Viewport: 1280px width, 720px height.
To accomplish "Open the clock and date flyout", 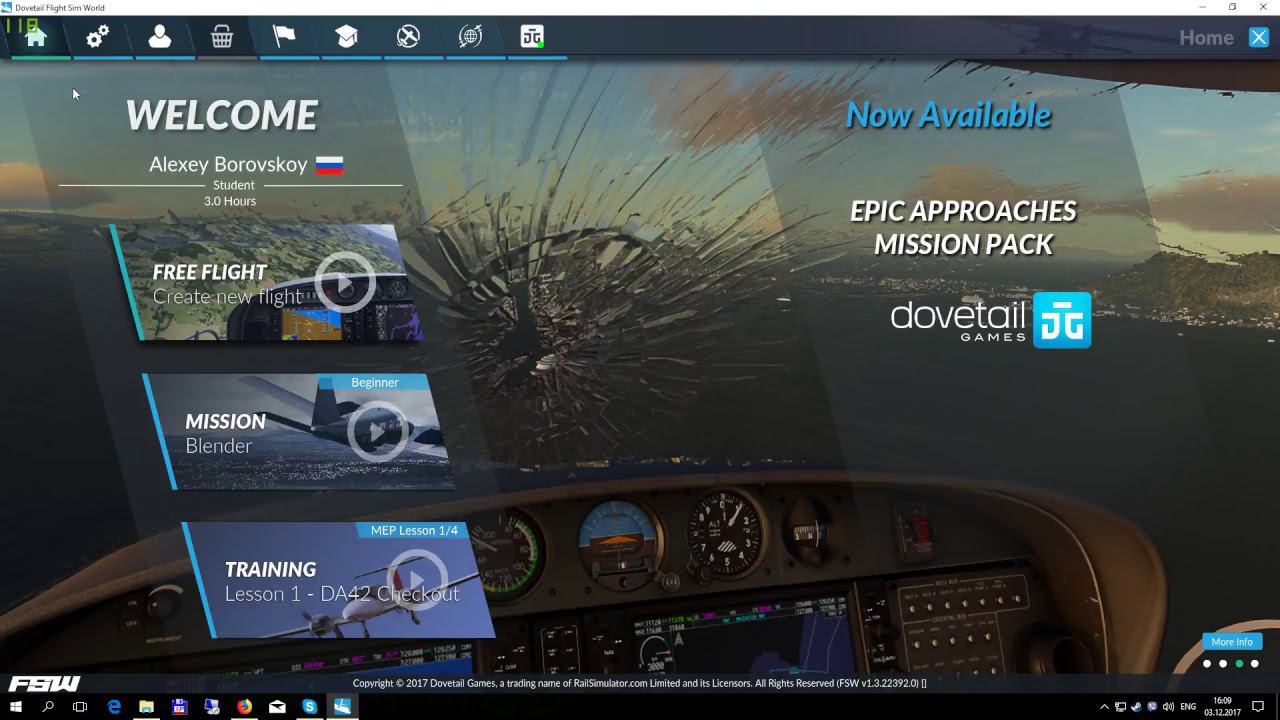I will (1222, 707).
